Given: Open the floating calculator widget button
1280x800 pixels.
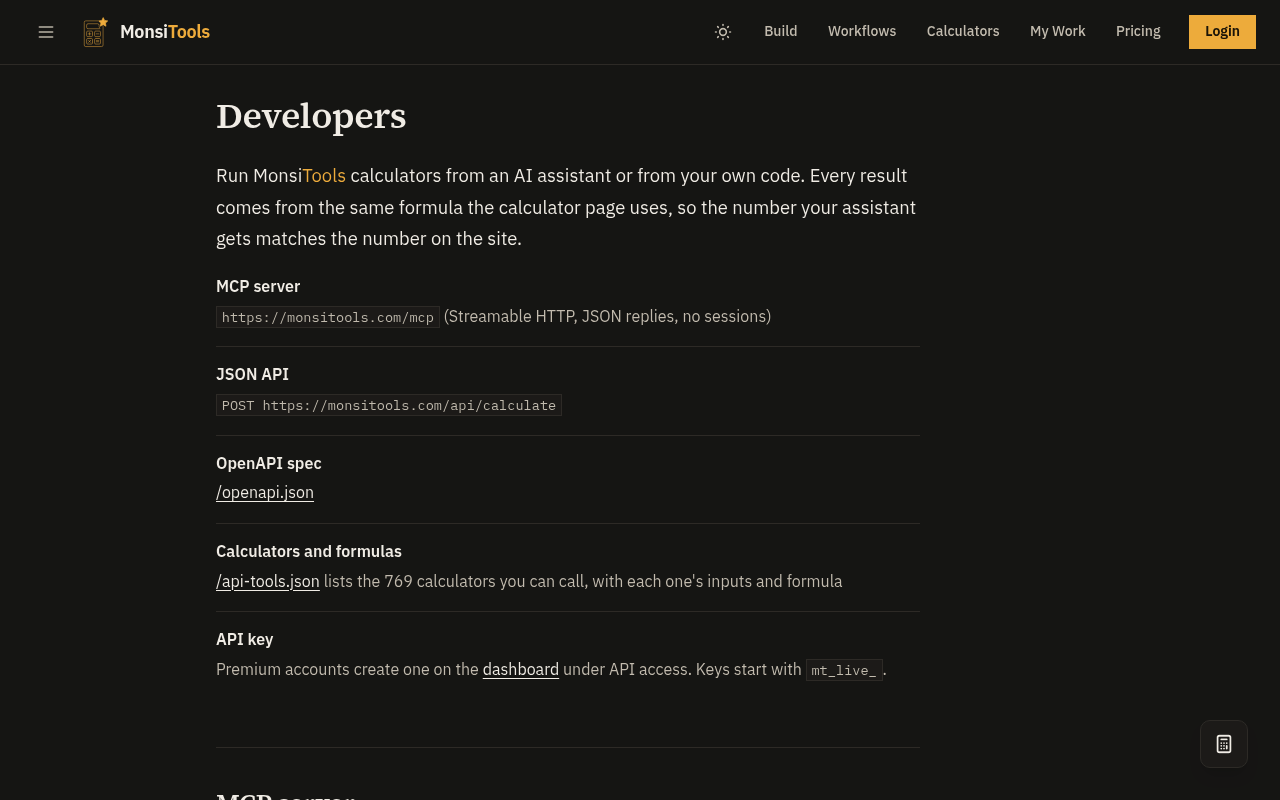Looking at the screenshot, I should 1224,744.
